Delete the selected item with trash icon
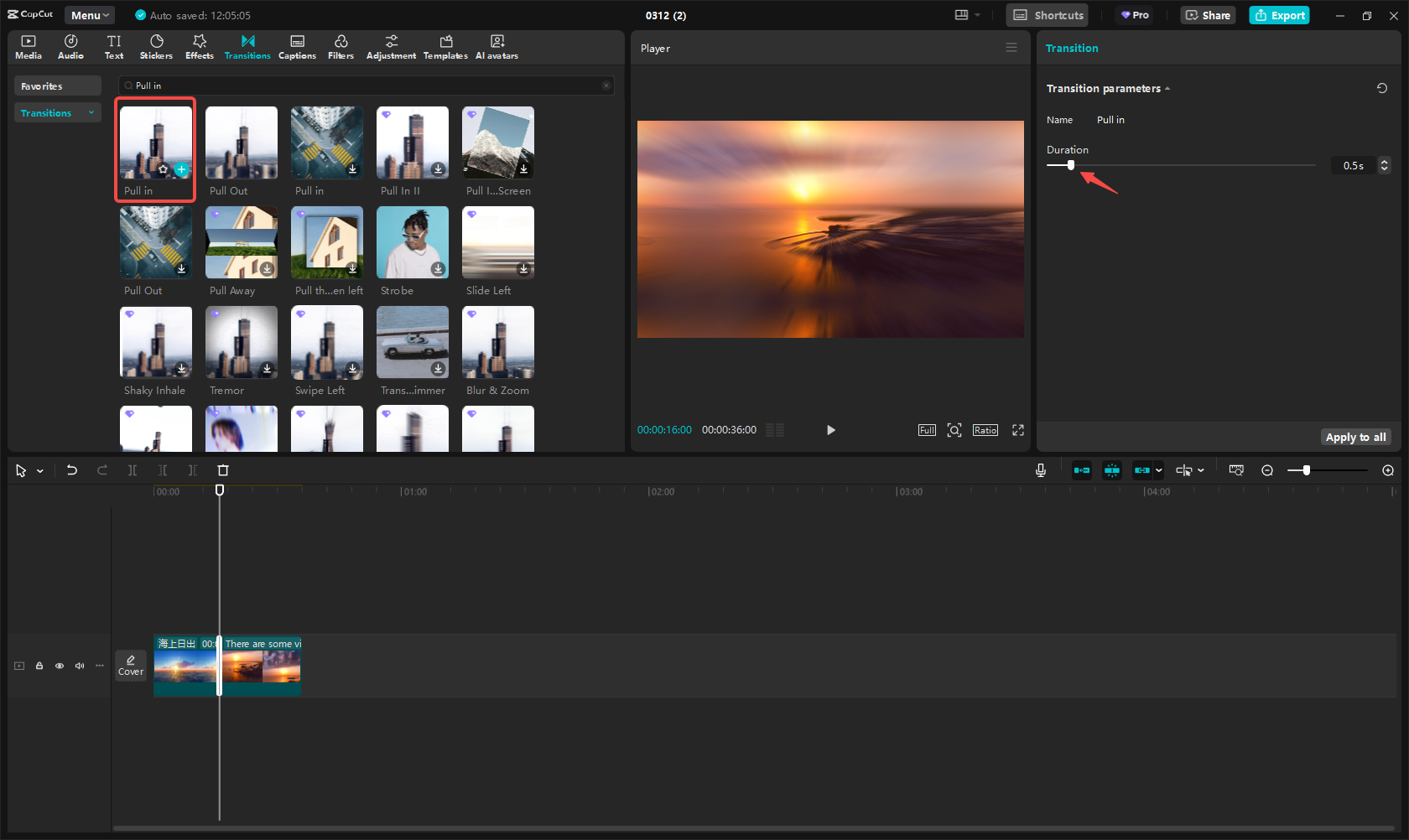 223,470
